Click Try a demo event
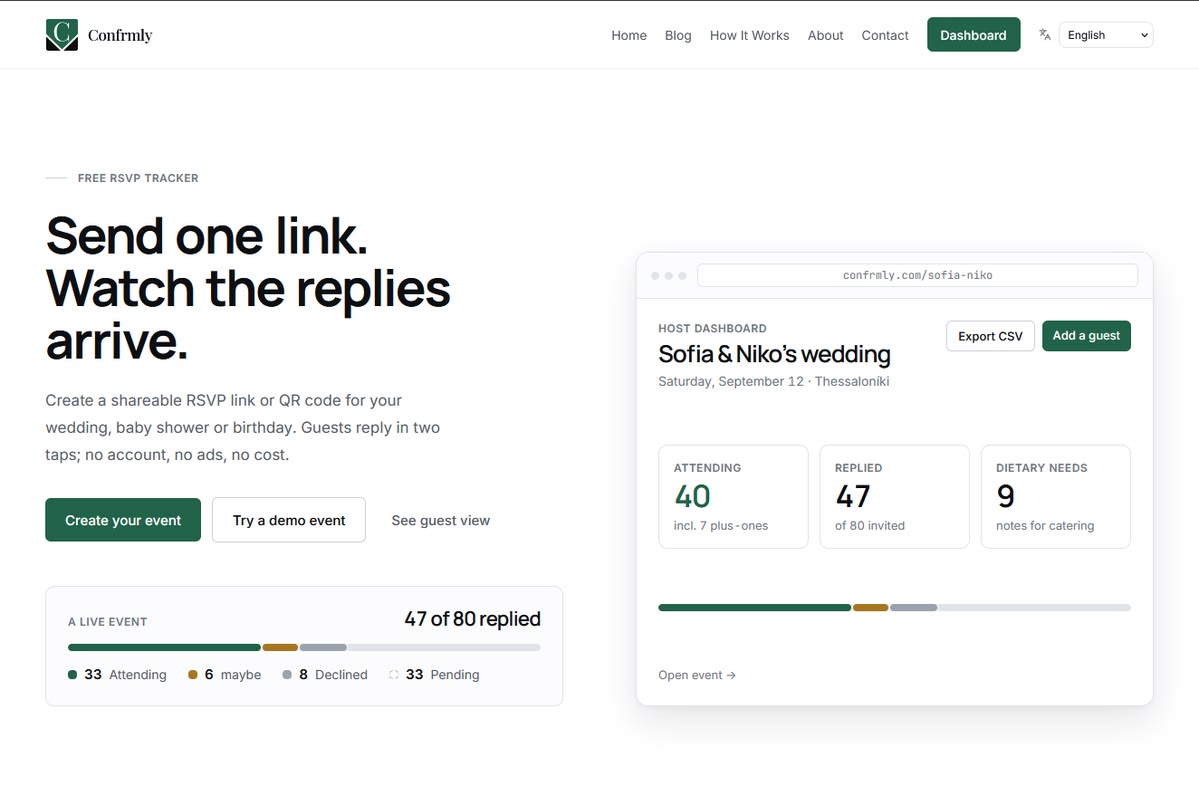1199x786 pixels. tap(289, 520)
